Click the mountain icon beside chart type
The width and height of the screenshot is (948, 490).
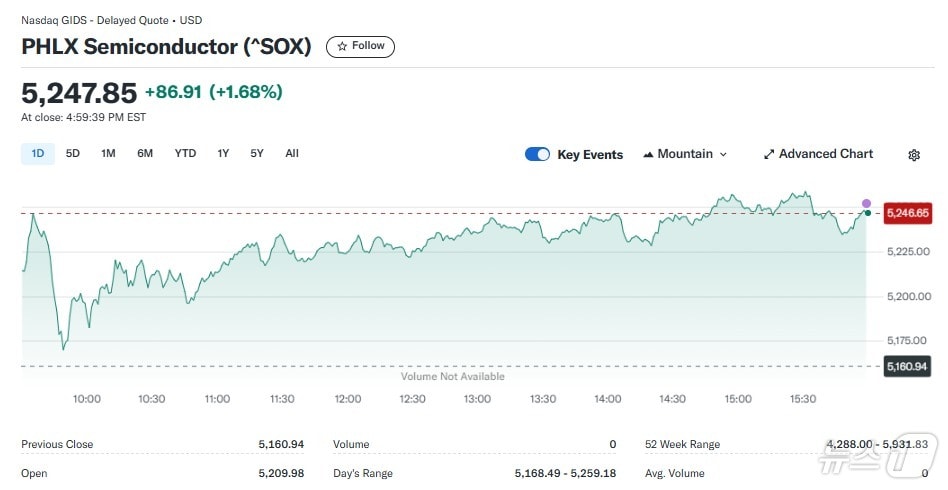point(648,155)
